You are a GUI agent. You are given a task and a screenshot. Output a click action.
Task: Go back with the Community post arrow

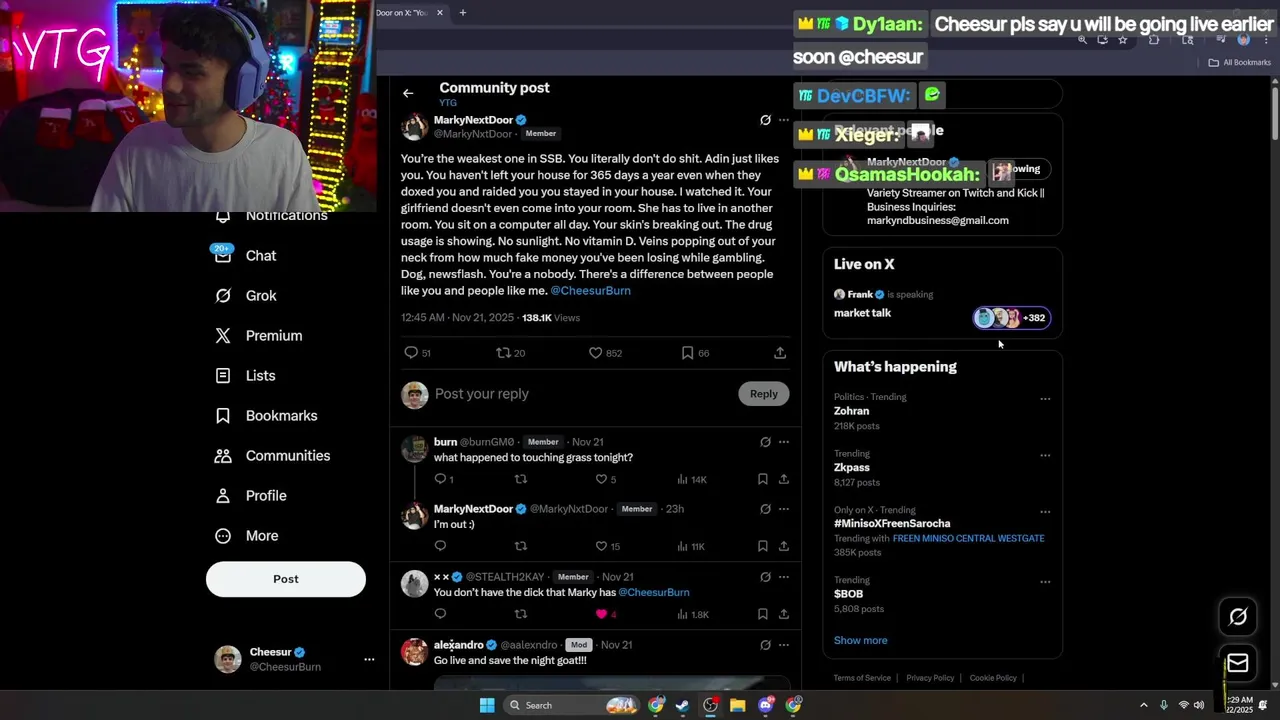[408, 93]
